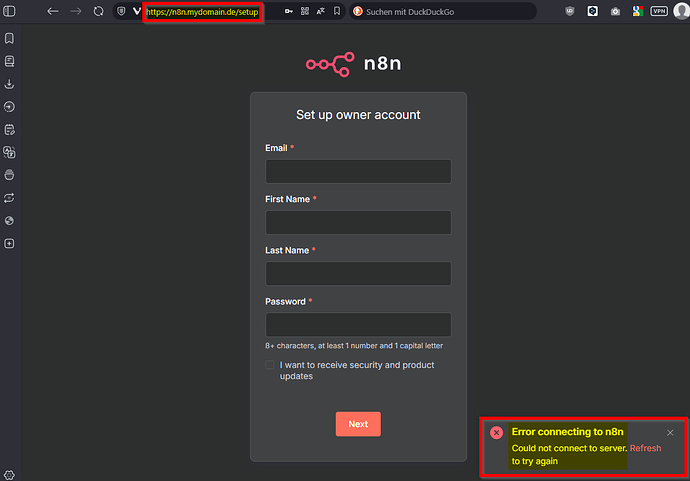This screenshot has height=481, width=690.
Task: Open the Reading List panel
Action: click(9, 61)
